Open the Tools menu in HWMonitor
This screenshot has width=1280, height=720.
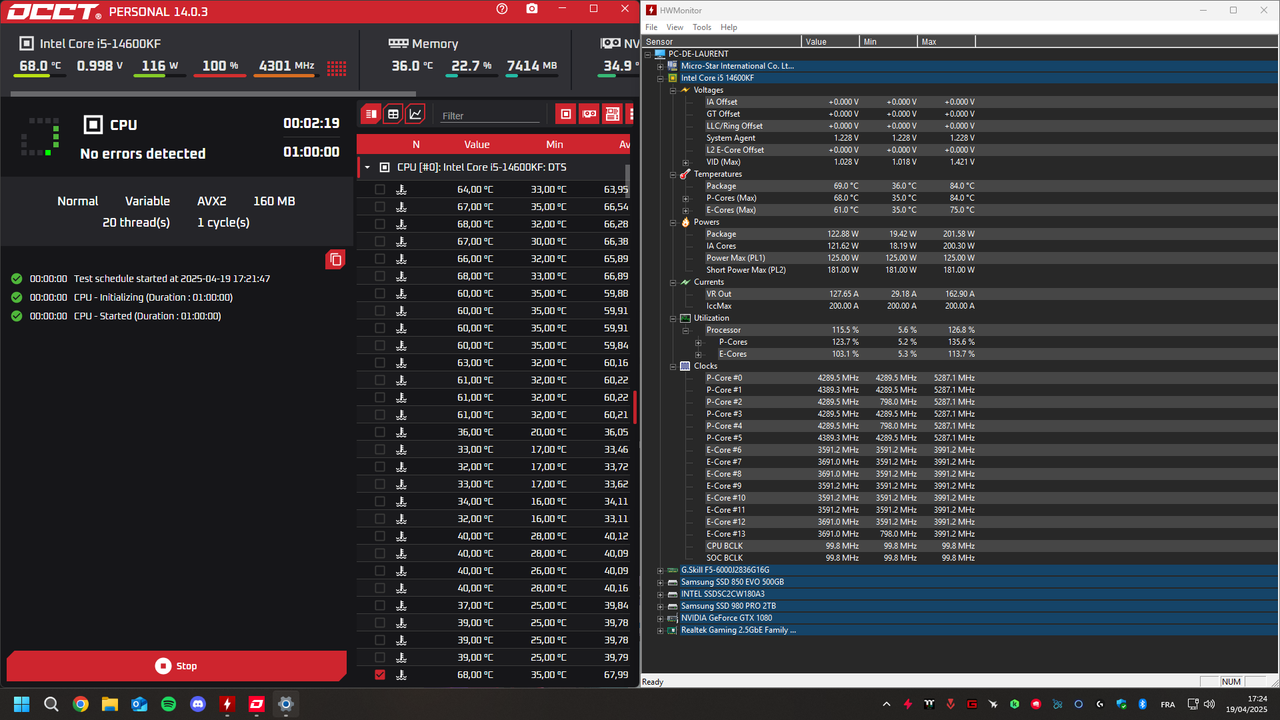pos(702,27)
